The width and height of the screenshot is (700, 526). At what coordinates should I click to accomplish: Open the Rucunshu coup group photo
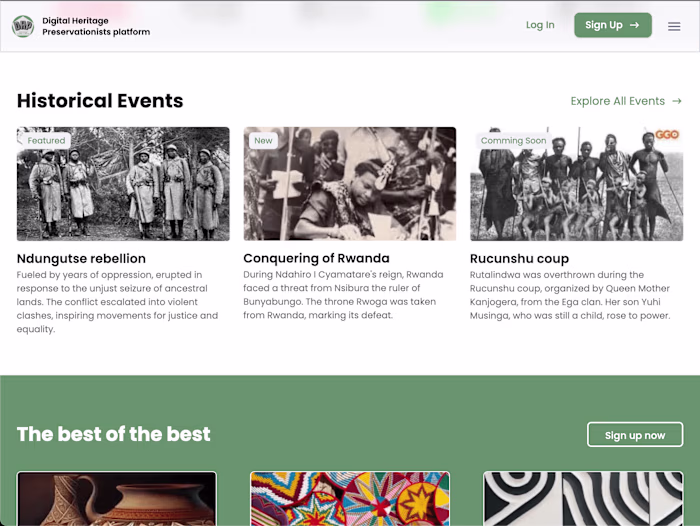pyautogui.click(x=577, y=185)
